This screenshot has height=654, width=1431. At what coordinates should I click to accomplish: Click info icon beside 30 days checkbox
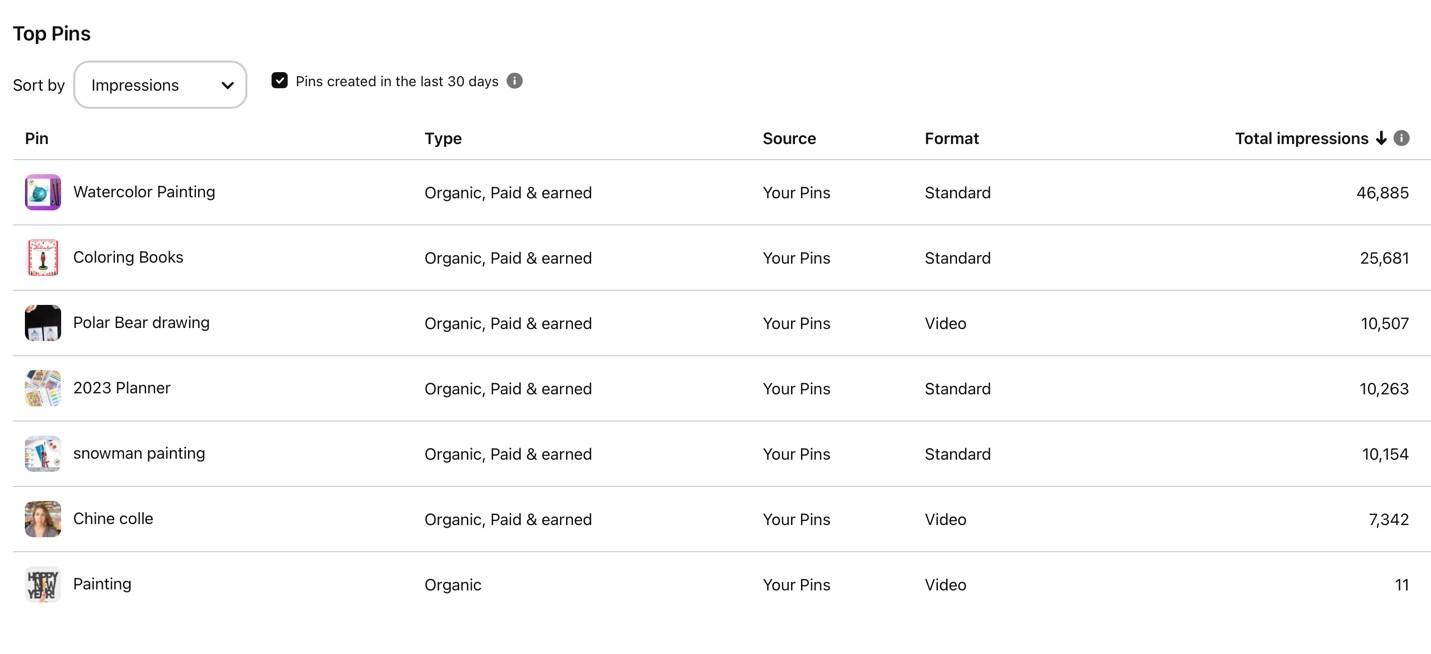(x=514, y=81)
